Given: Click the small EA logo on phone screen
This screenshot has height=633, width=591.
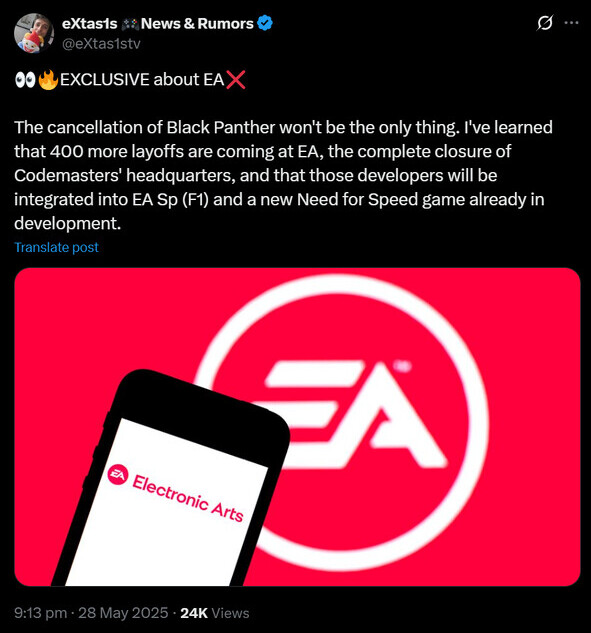Looking at the screenshot, I should click(118, 475).
